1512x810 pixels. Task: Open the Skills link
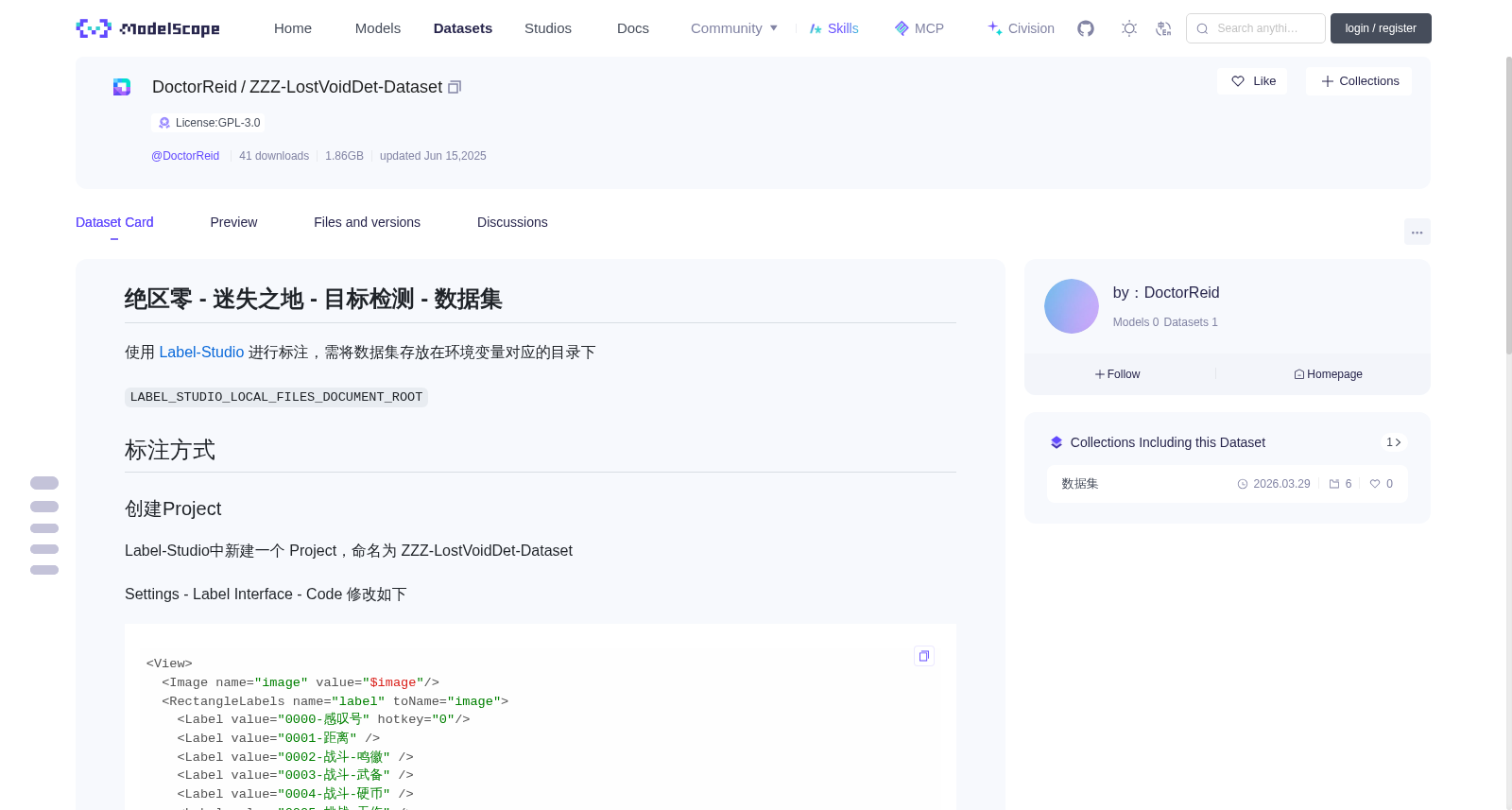(x=834, y=28)
